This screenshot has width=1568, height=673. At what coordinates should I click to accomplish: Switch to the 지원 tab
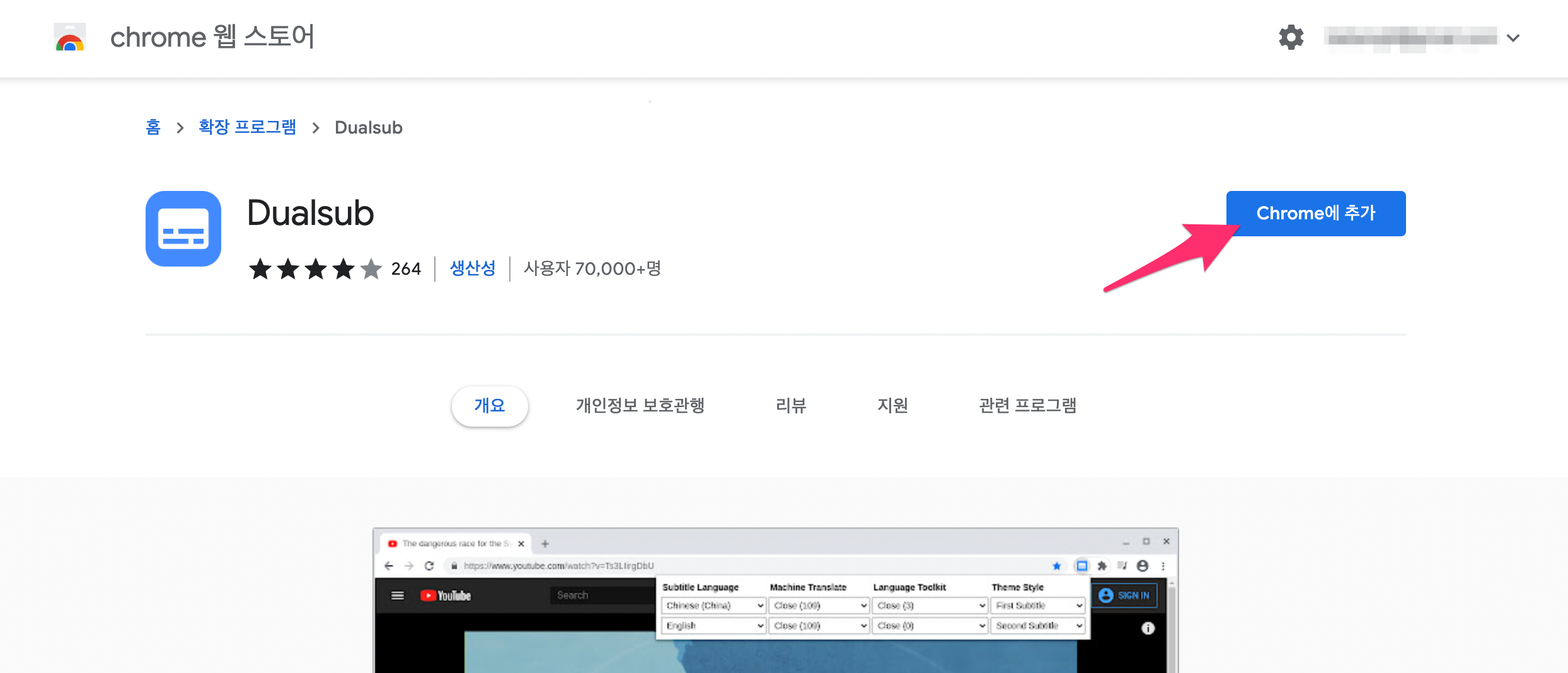pos(893,406)
